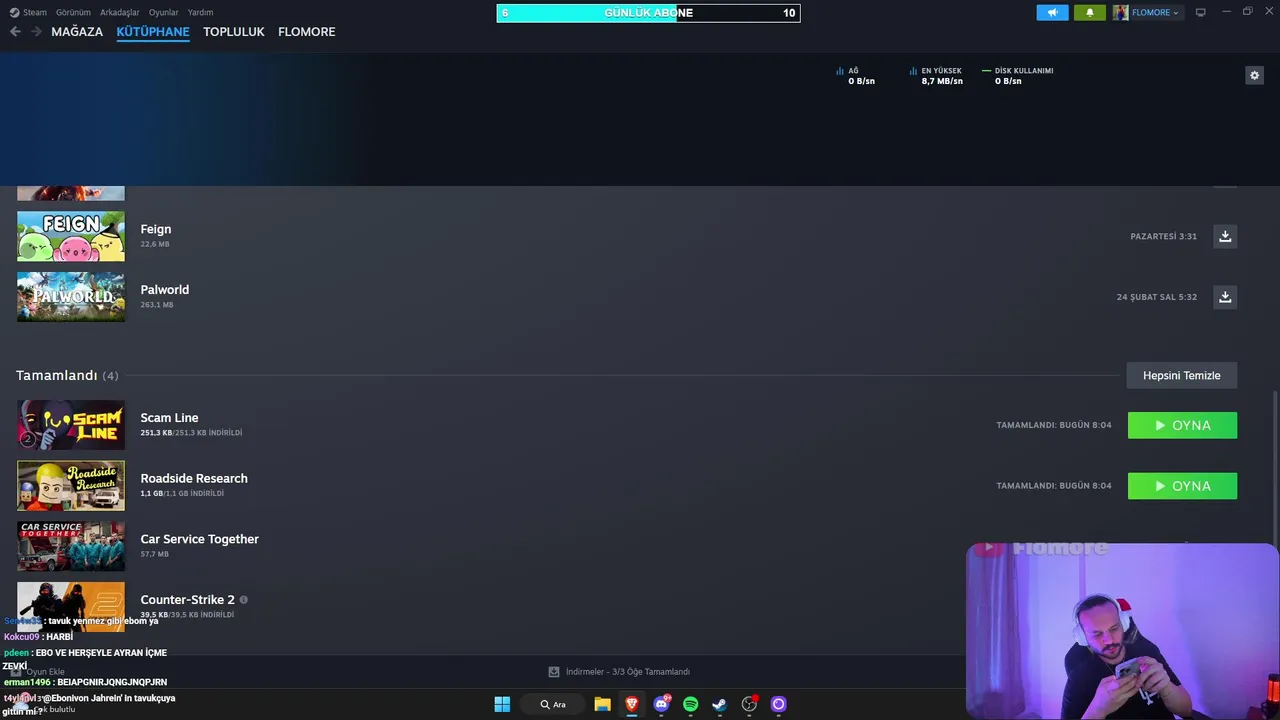
Task: Click the Tamamlandı (4) section header
Action: click(67, 375)
